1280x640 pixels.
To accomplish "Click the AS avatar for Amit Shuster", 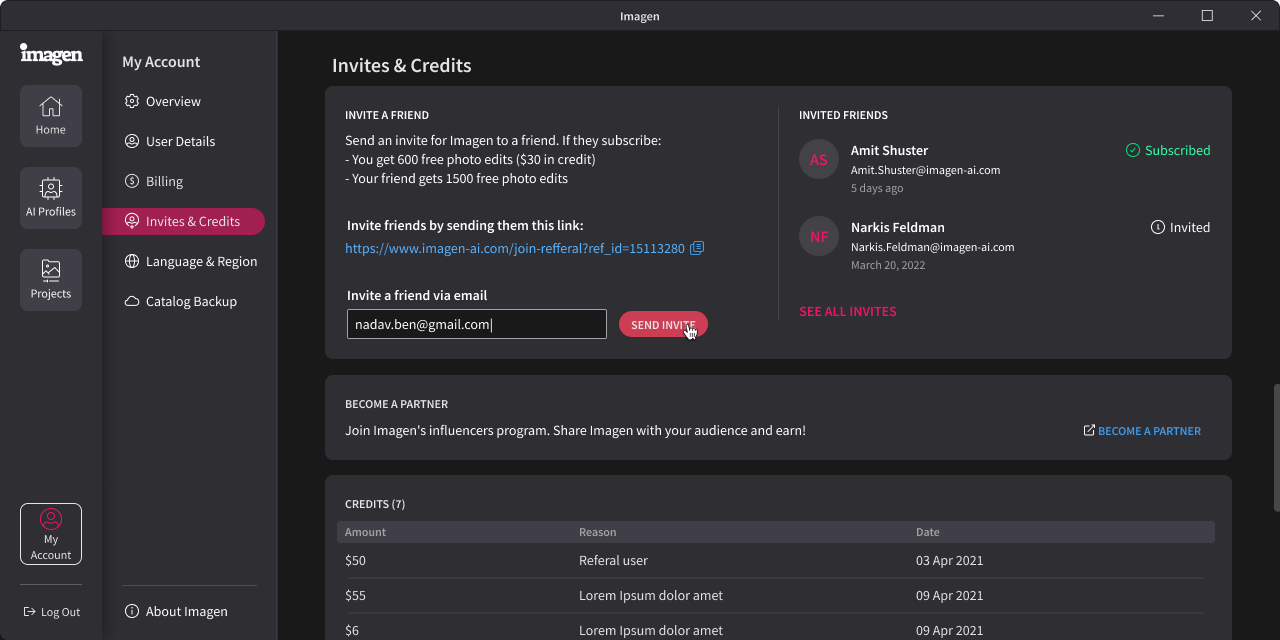I will (x=819, y=160).
